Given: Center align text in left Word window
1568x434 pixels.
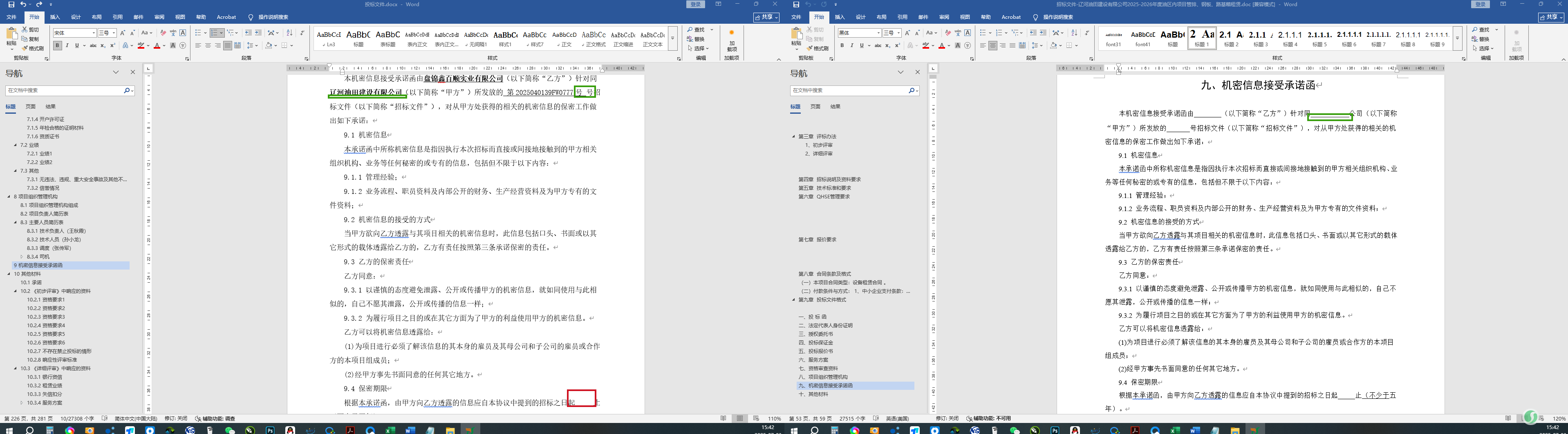Looking at the screenshot, I should pos(208,45).
